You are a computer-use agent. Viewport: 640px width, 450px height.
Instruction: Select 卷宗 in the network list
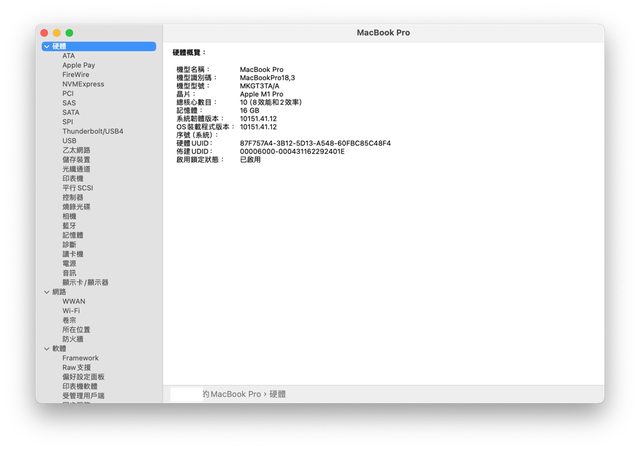[69, 320]
